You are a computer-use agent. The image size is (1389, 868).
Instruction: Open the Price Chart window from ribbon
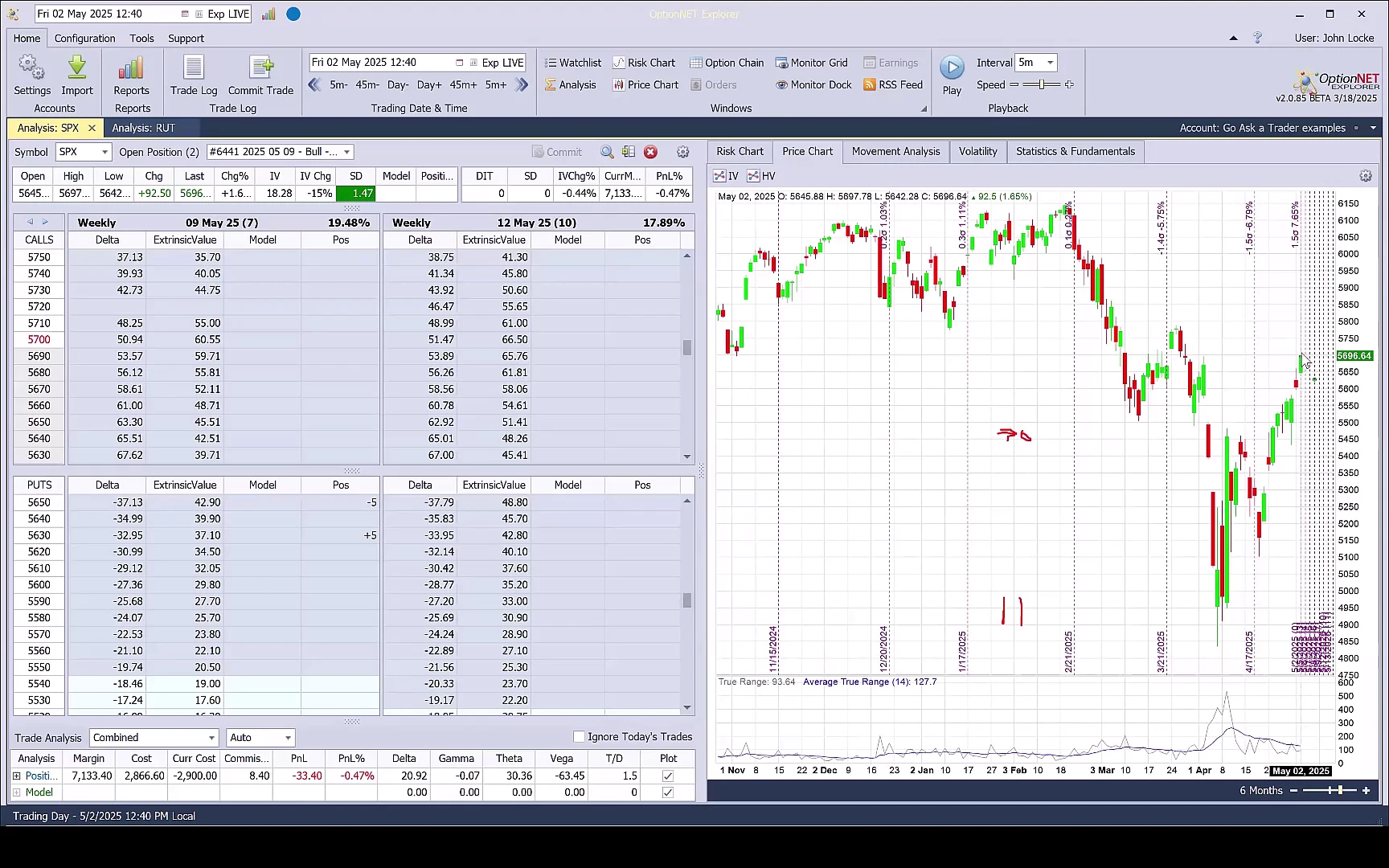pos(645,84)
